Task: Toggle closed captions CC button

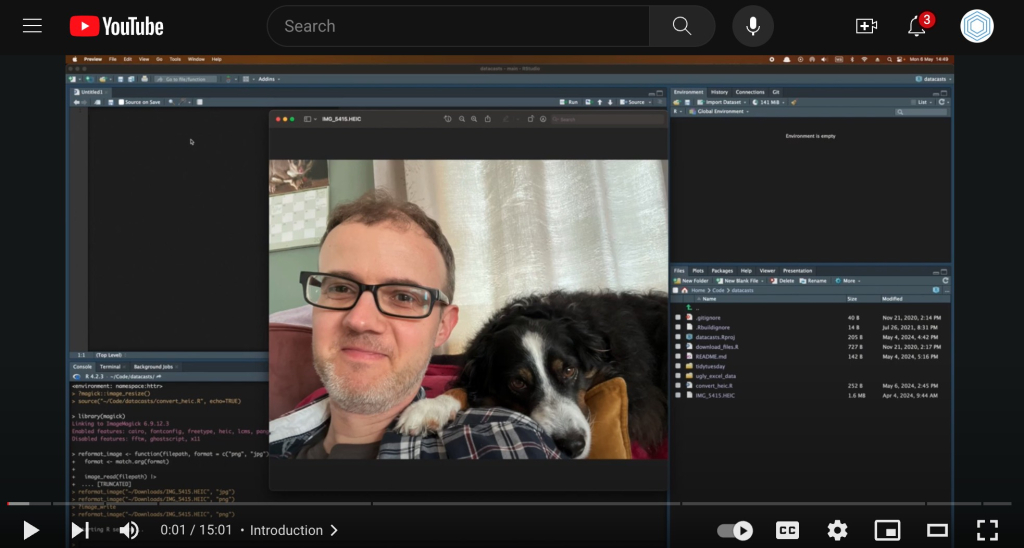Action: click(788, 530)
